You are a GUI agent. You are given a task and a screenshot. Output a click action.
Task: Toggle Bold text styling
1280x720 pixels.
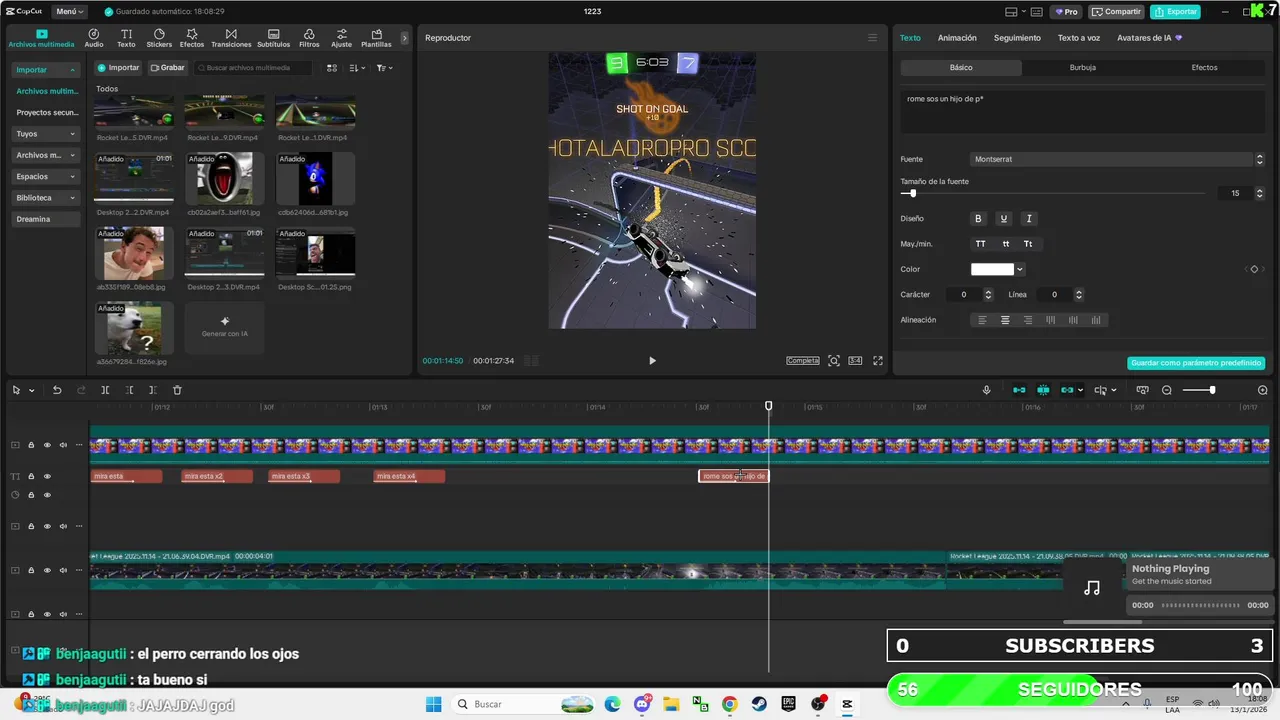pos(979,219)
